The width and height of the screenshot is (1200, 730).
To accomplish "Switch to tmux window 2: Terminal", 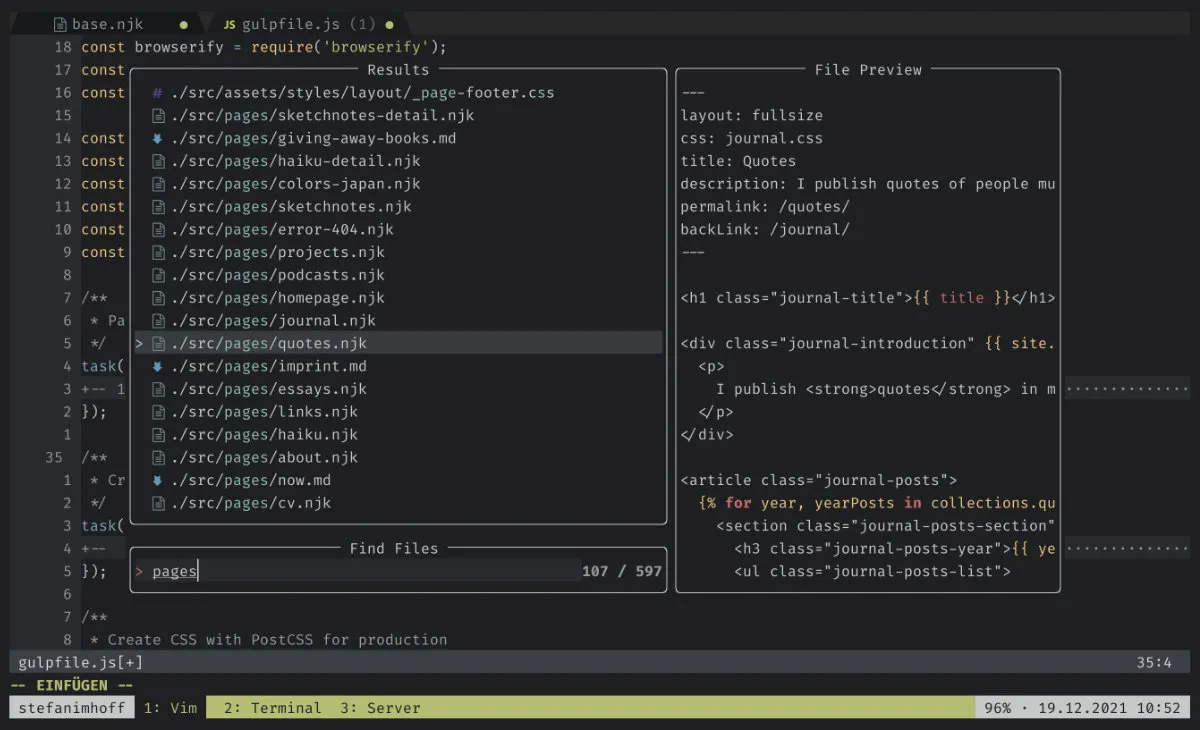I will (x=272, y=708).
